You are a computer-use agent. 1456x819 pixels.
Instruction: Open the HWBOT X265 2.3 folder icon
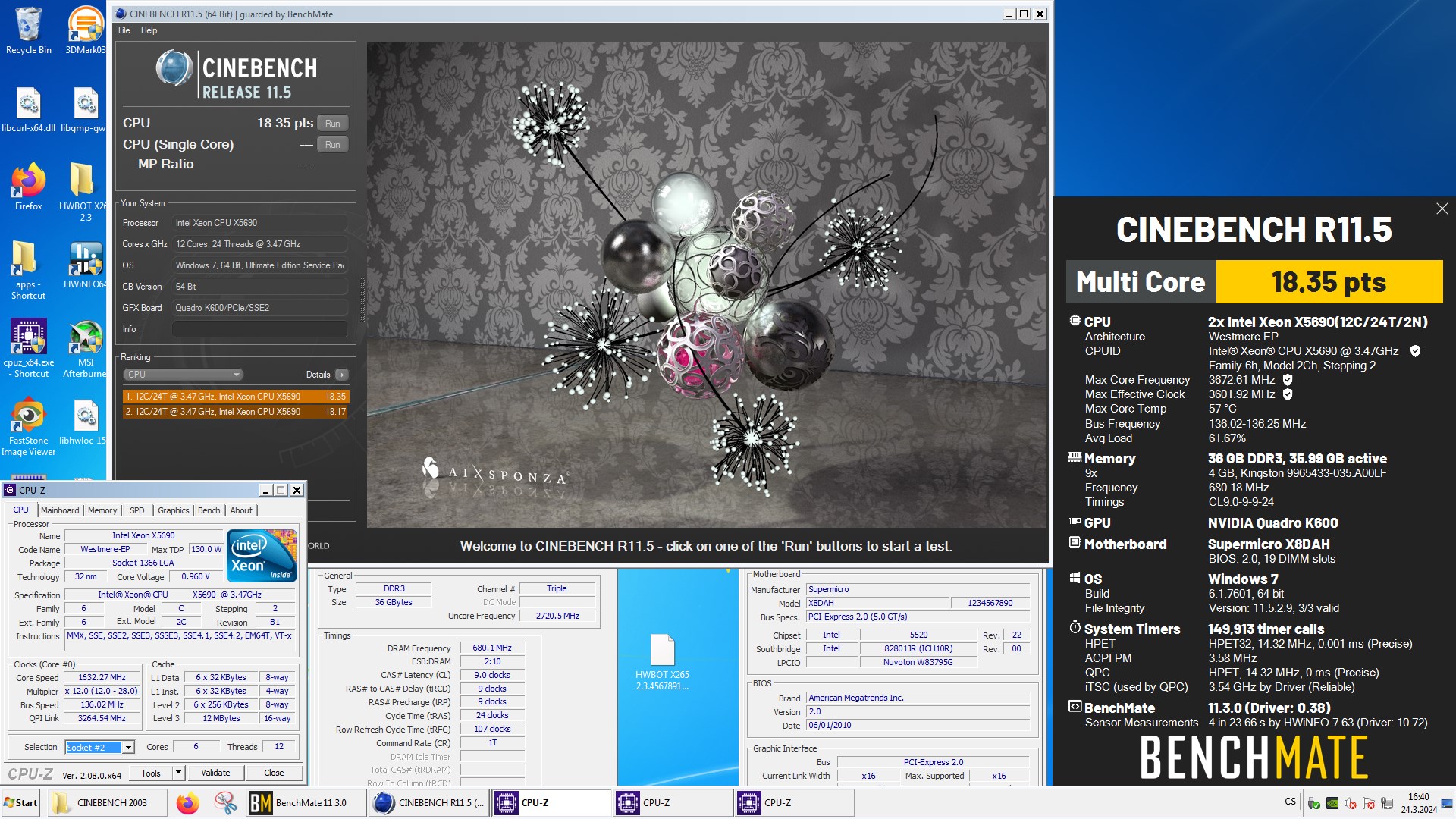[x=83, y=192]
